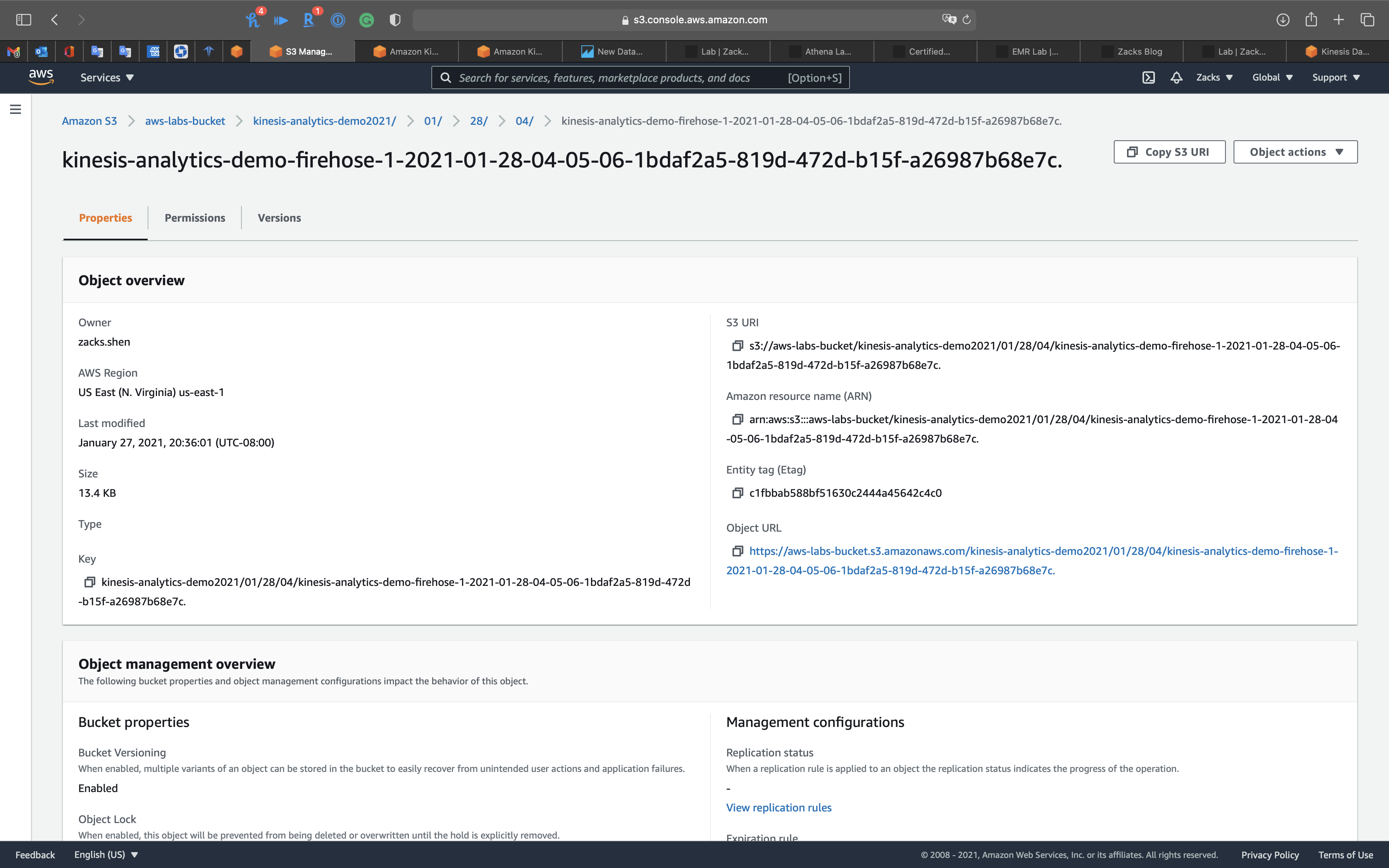Reload the page in address bar
This screenshot has width=1389, height=868.
(x=967, y=19)
